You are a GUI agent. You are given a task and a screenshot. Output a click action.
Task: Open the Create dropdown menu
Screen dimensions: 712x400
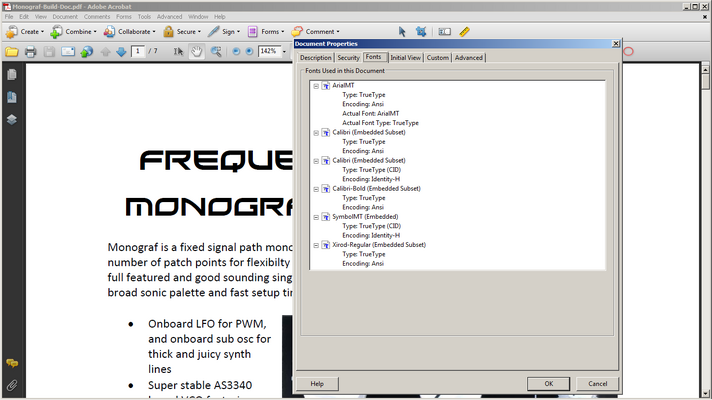25,32
